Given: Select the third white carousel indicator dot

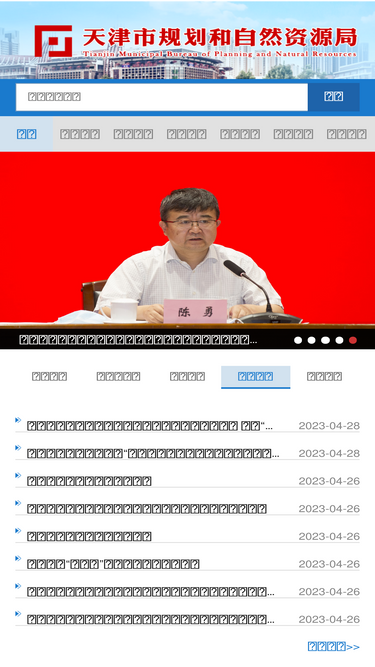Looking at the screenshot, I should [x=325, y=340].
